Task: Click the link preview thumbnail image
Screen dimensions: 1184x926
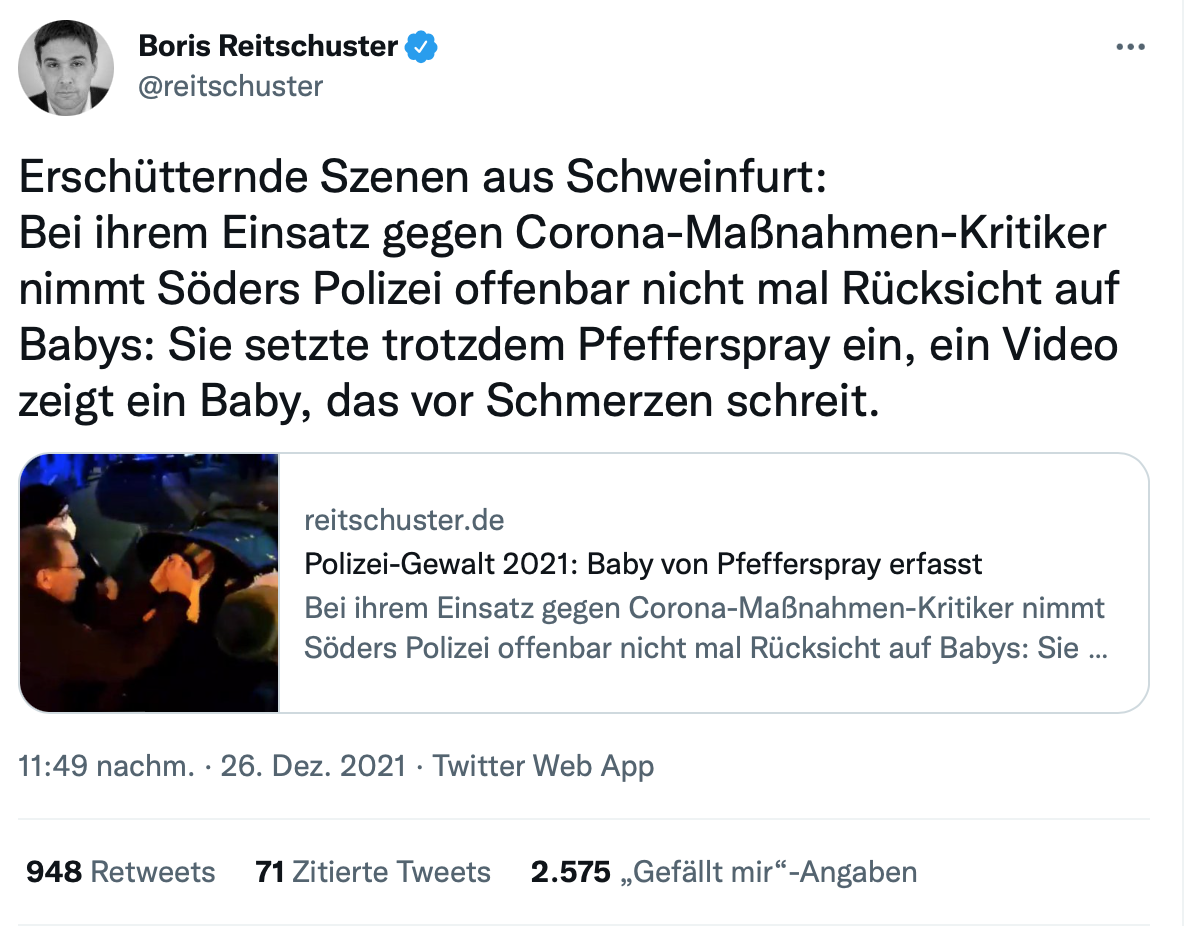Action: pyautogui.click(x=150, y=583)
